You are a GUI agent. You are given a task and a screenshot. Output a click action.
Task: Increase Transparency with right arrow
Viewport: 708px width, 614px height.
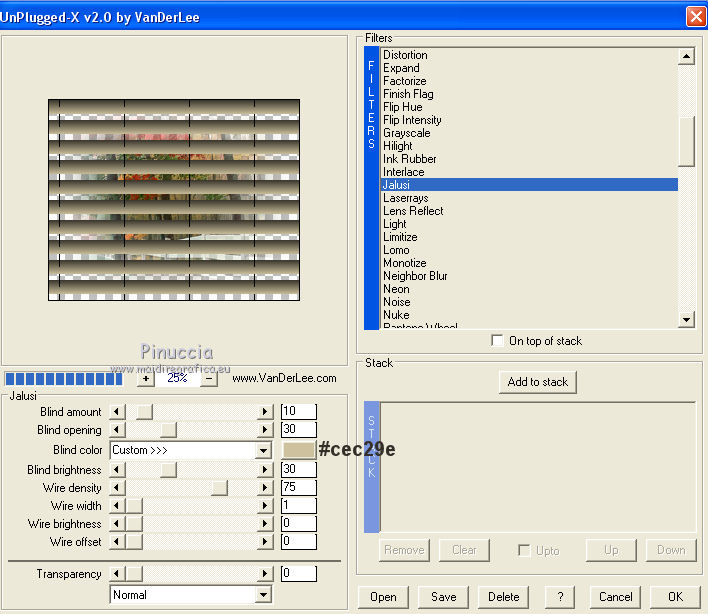[x=266, y=574]
